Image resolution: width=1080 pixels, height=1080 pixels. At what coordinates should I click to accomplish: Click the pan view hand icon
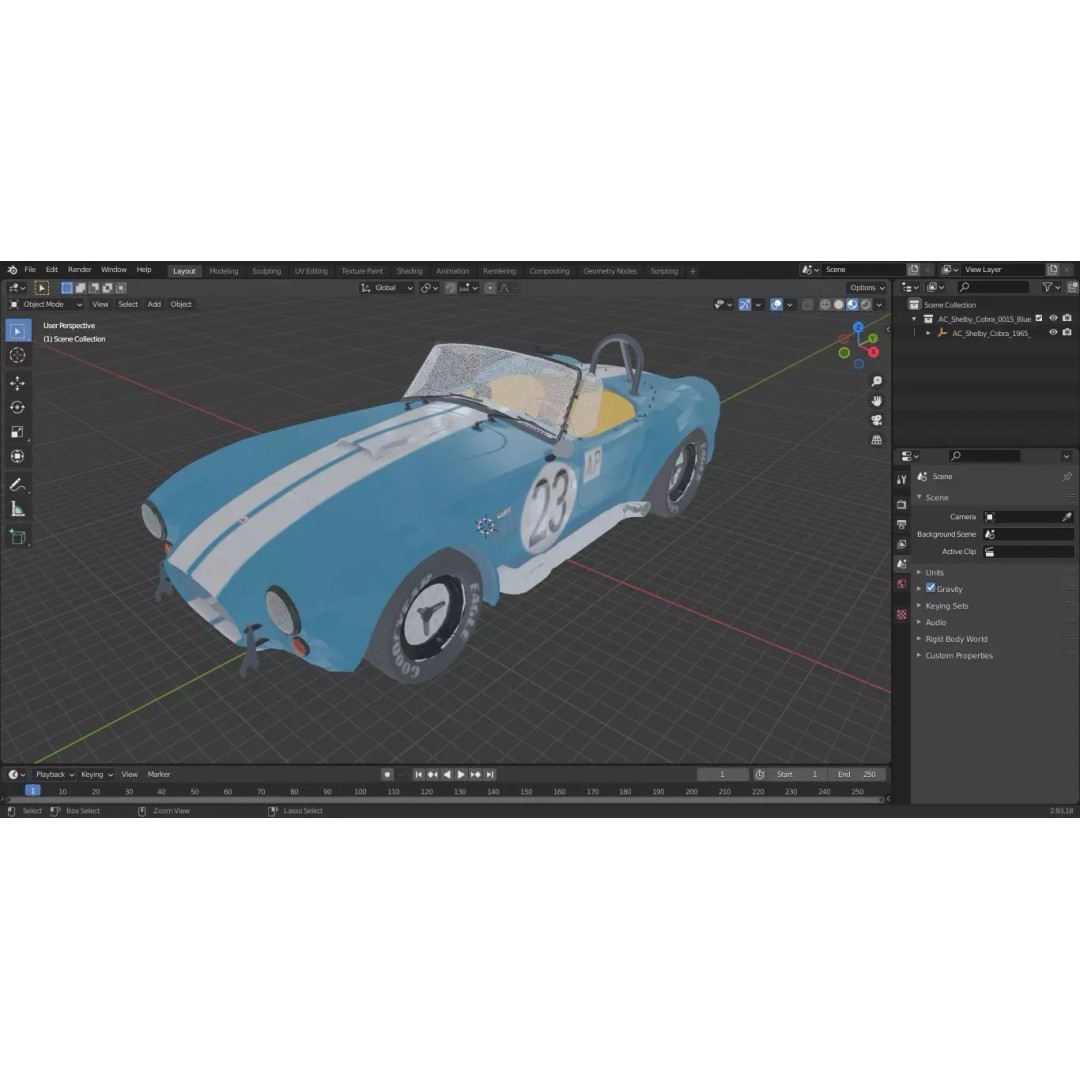[877, 401]
